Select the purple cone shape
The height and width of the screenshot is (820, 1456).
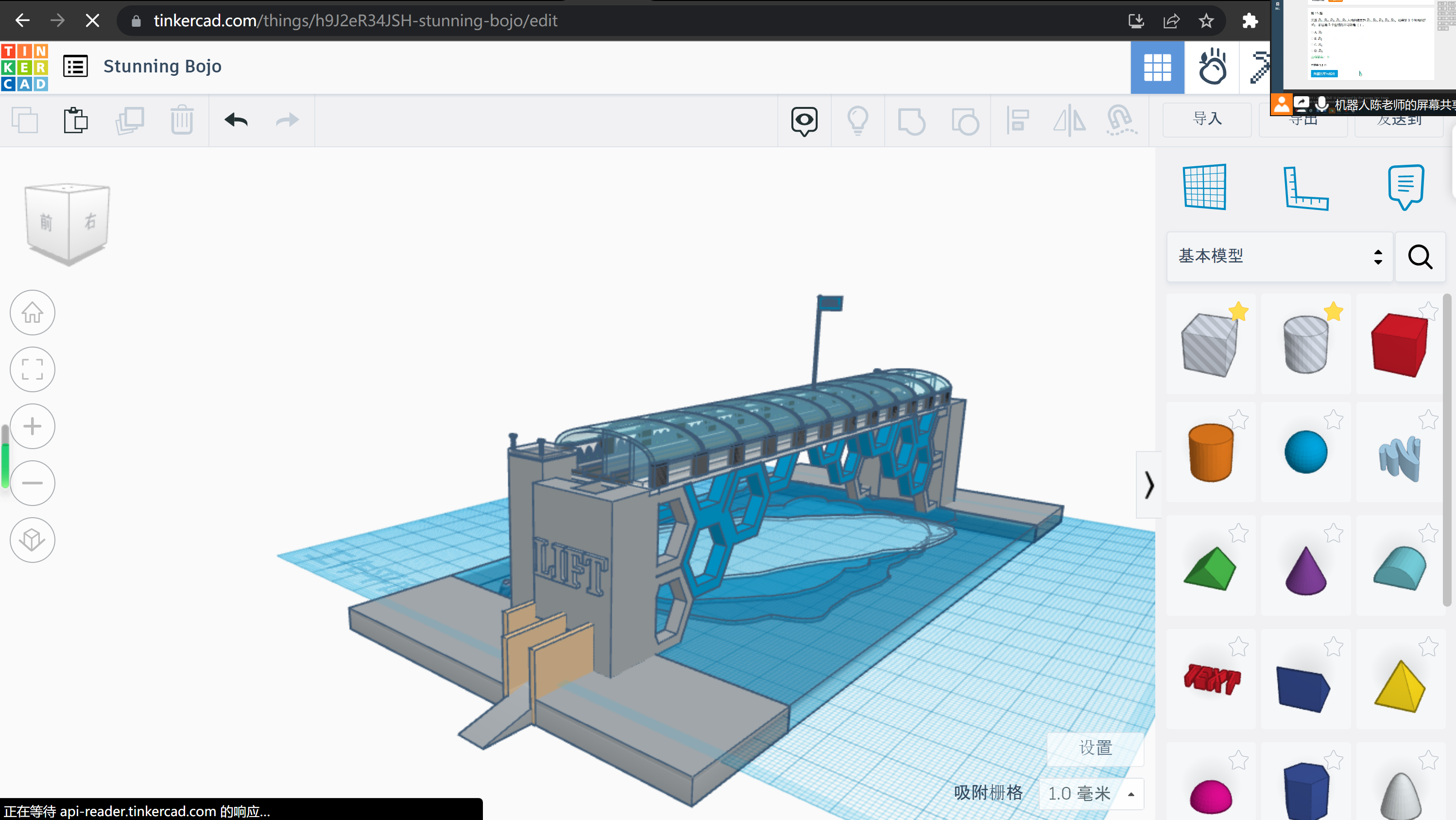tap(1306, 570)
